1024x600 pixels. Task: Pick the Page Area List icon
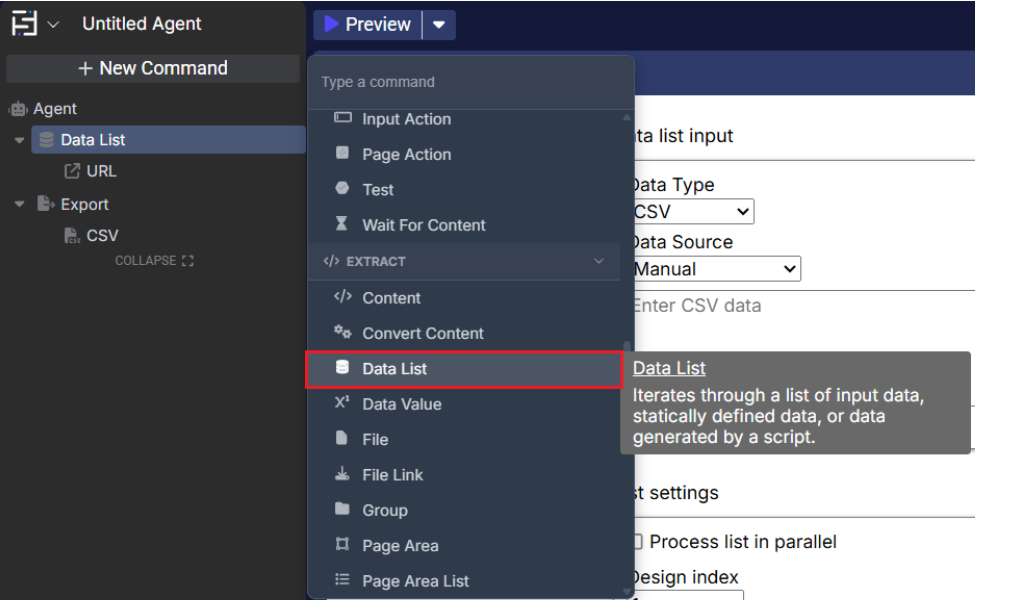(x=342, y=581)
